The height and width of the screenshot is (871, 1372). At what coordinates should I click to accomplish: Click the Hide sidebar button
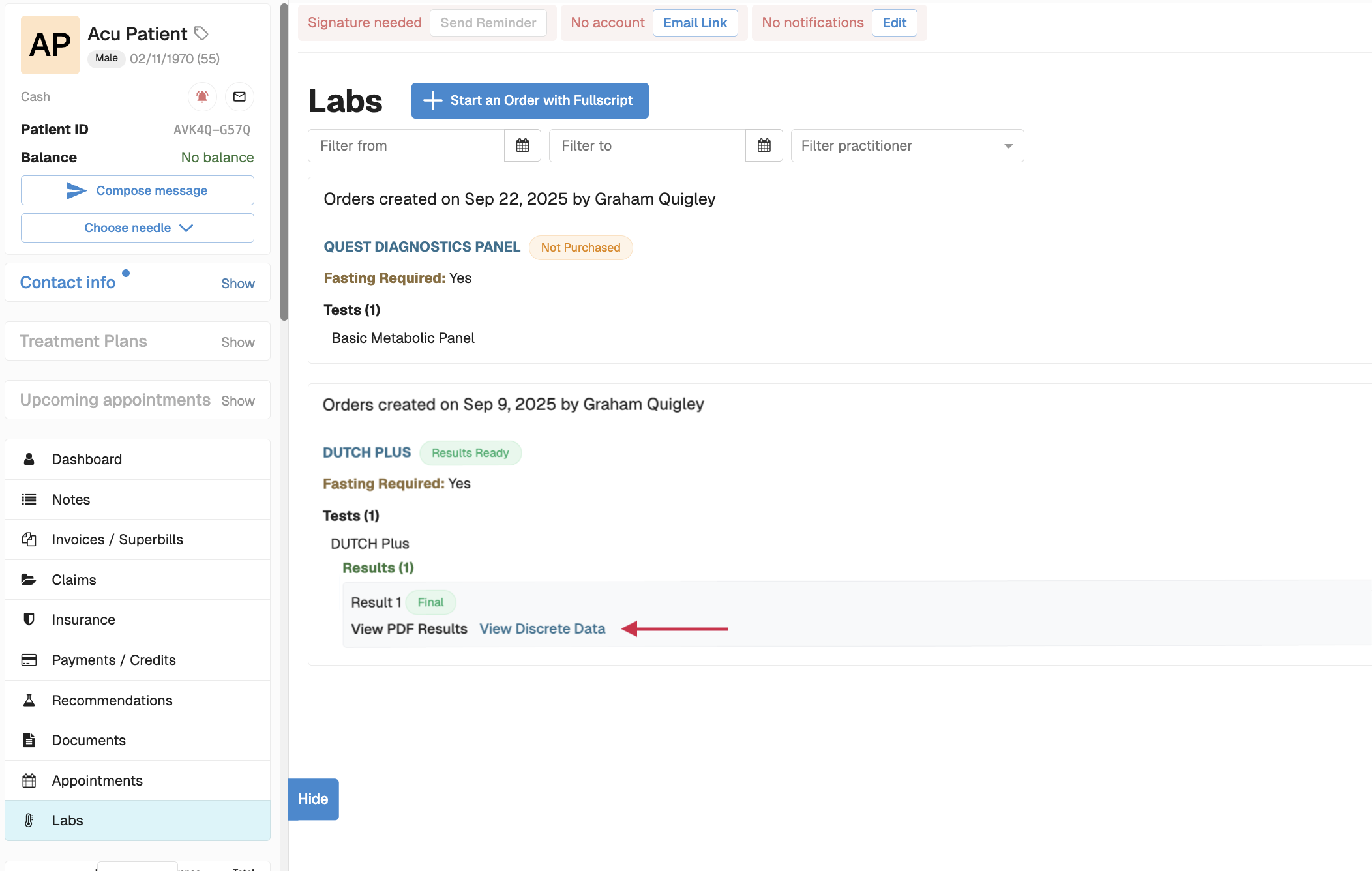pos(313,799)
